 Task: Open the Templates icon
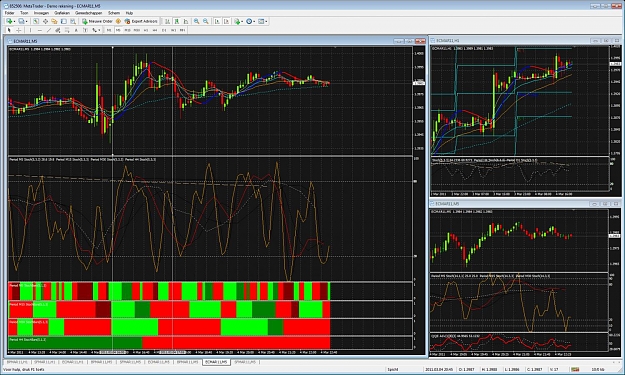(261, 21)
